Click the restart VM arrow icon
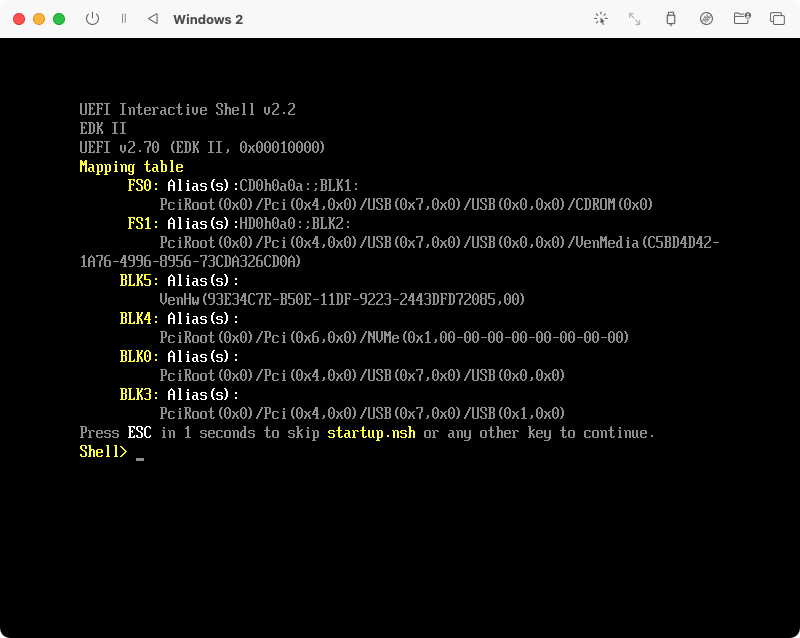Image resolution: width=800 pixels, height=638 pixels. [153, 18]
